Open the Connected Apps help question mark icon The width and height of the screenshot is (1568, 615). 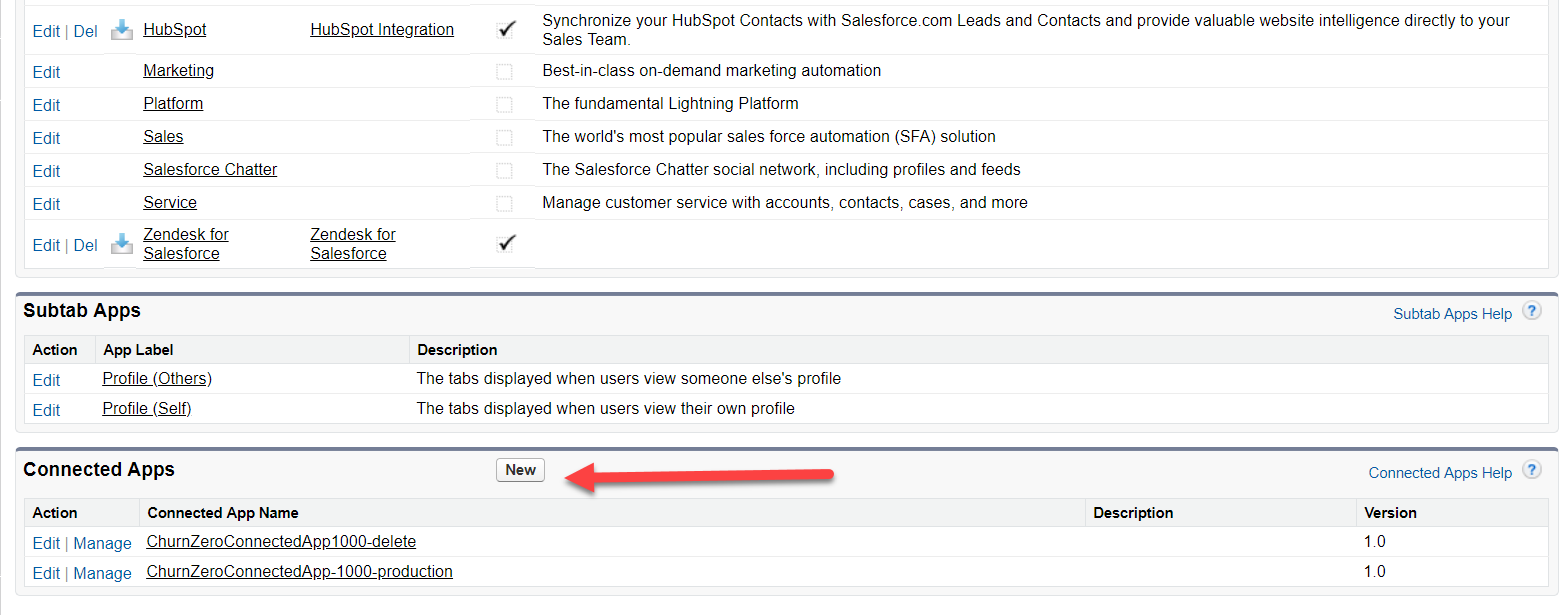[x=1531, y=470]
